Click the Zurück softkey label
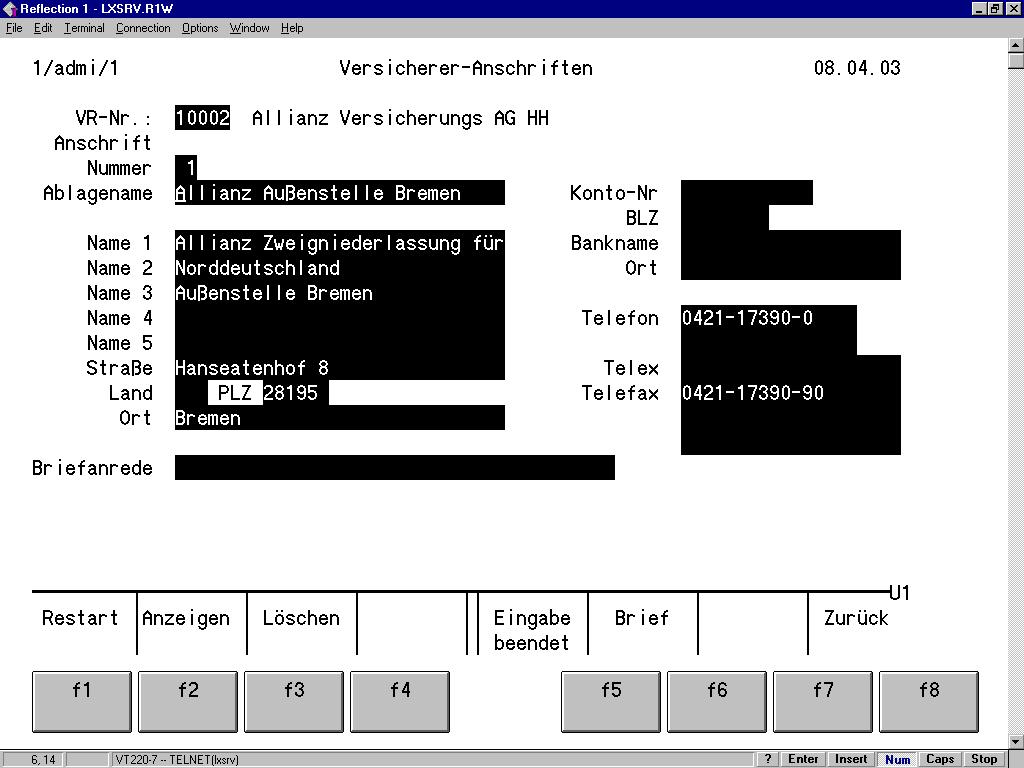Screen dimensions: 1024x768 tap(856, 618)
